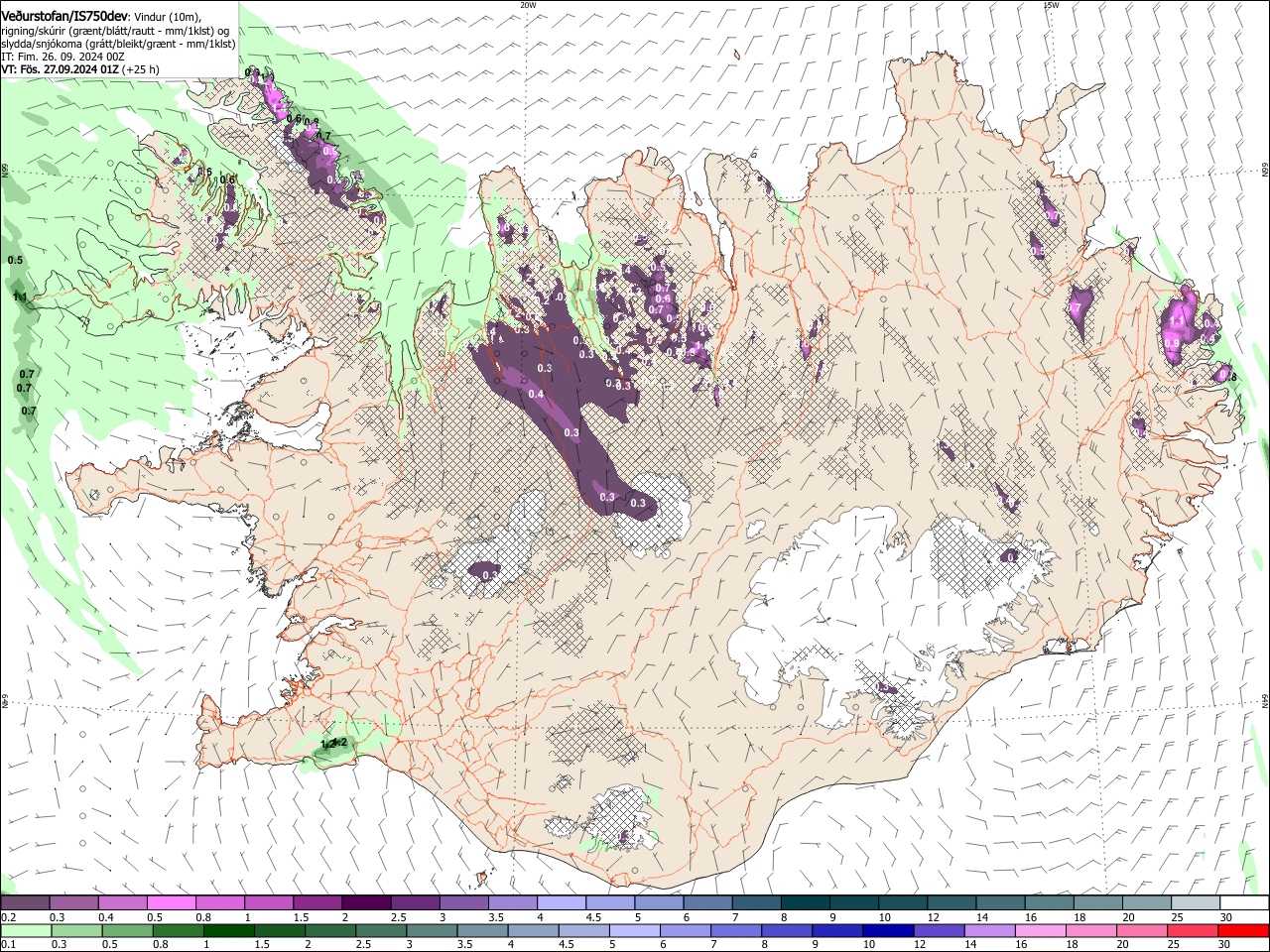The height and width of the screenshot is (952, 1270).
Task: Click the pale green 0.1 swatch in the lower legend
Action: pos(26,931)
